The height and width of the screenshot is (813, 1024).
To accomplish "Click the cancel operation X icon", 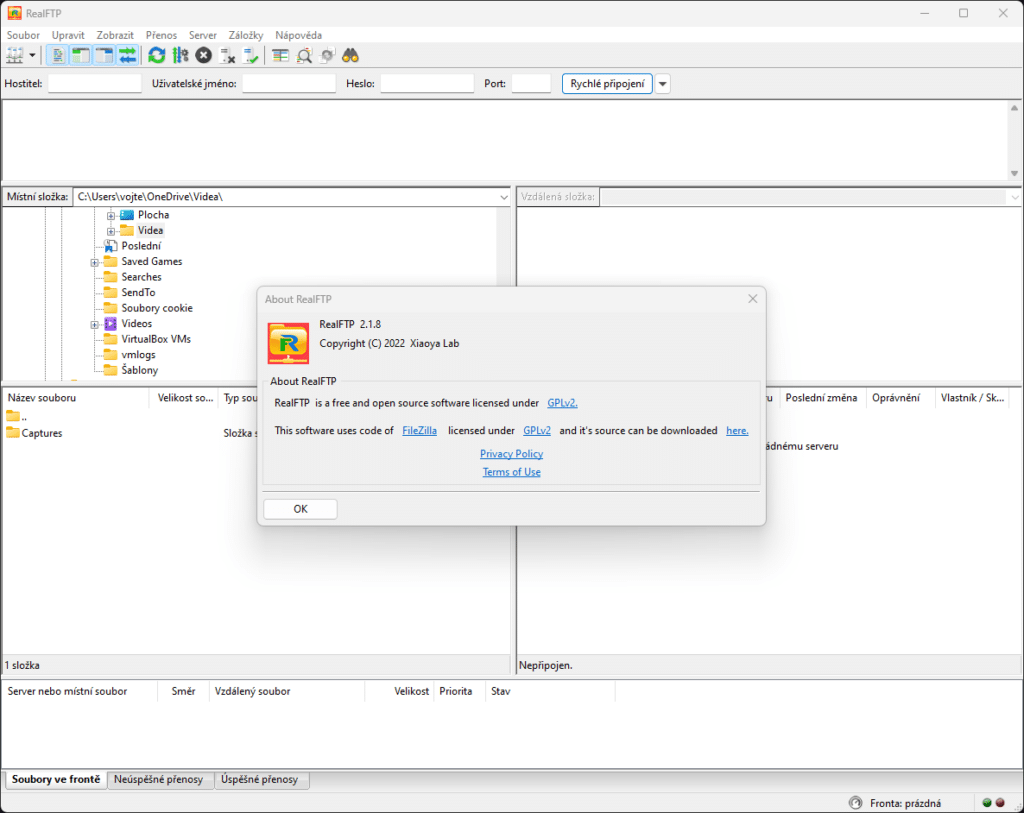I will 204,55.
